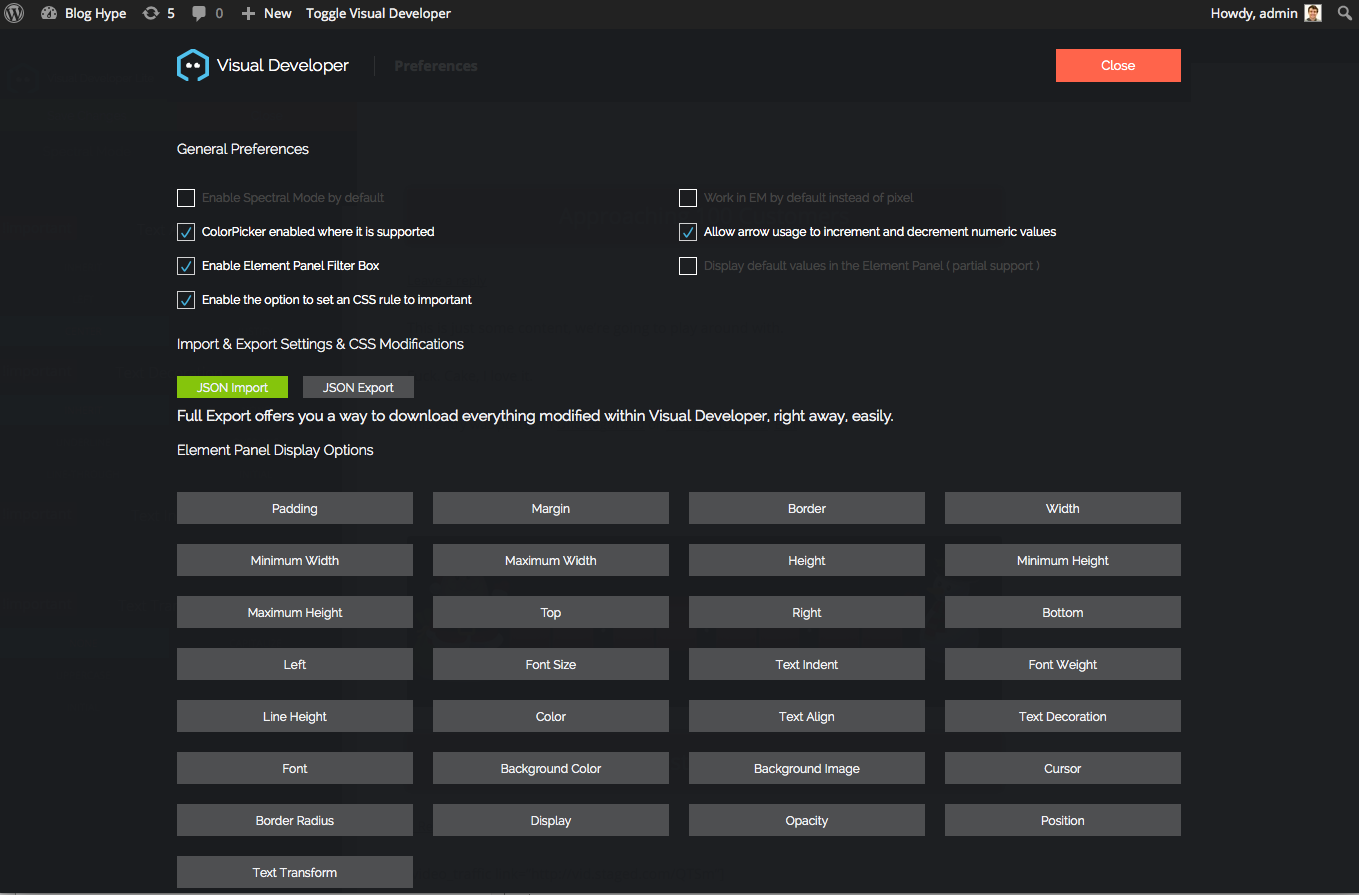
Task: Toggle Allow arrow usage for numeric values
Action: pos(688,232)
